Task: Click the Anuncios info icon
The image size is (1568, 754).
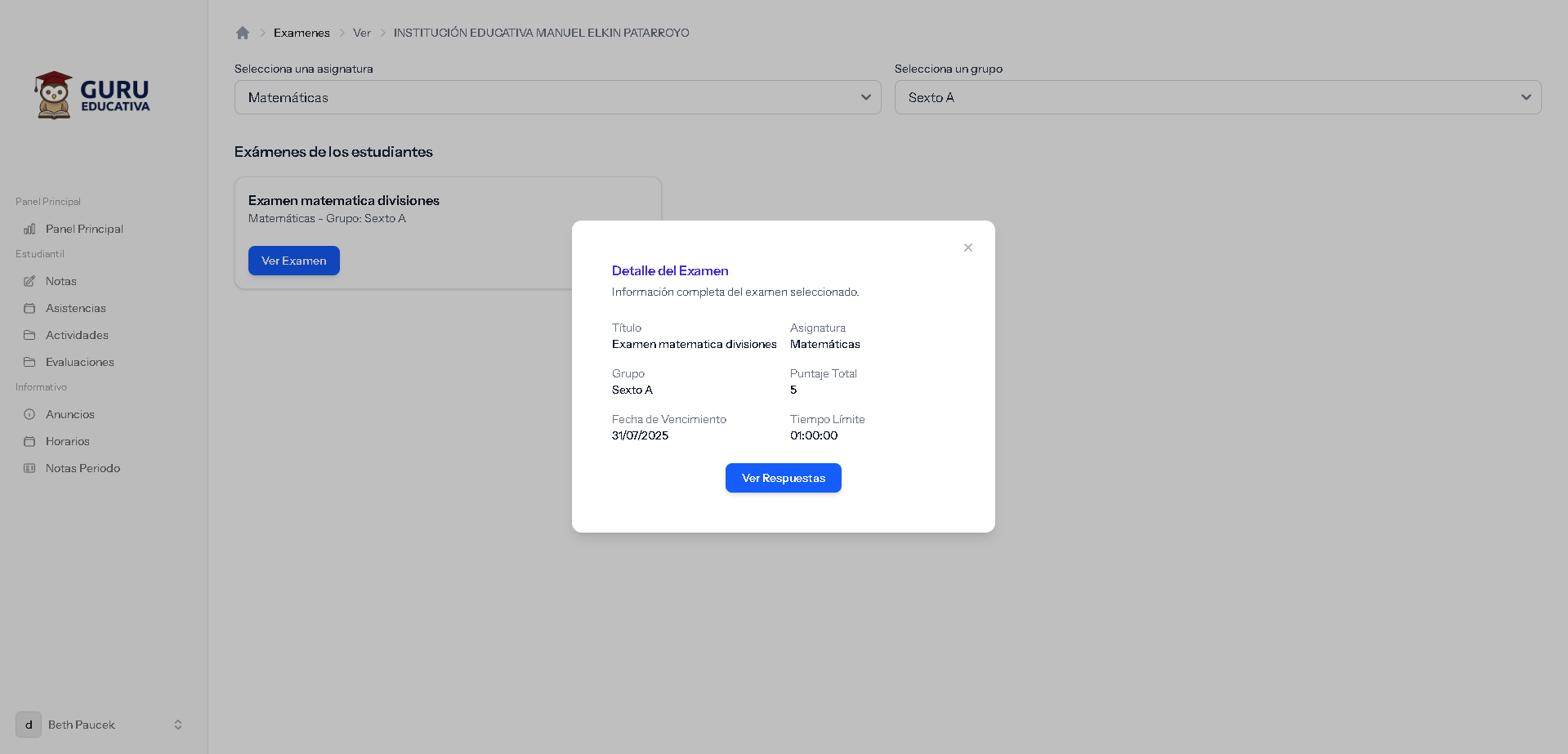Action: [x=29, y=414]
